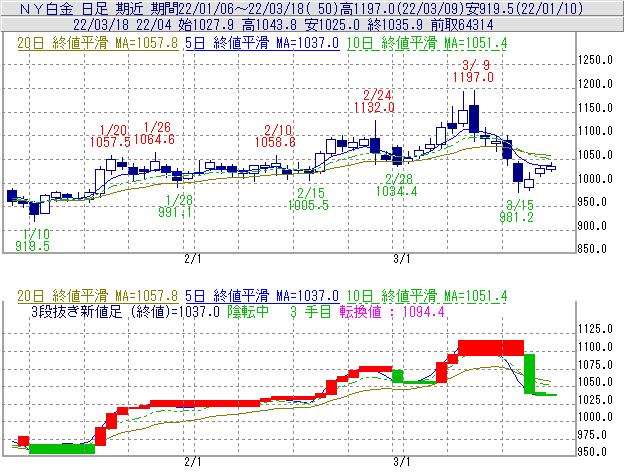The image size is (624, 475).
Task: Click the widest red block near 1100
Action: tap(491, 348)
